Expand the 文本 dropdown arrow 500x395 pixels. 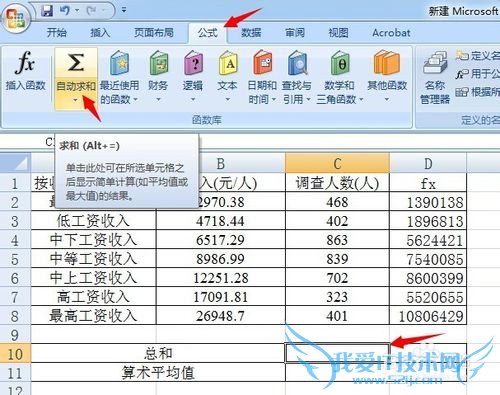pyautogui.click(x=228, y=99)
